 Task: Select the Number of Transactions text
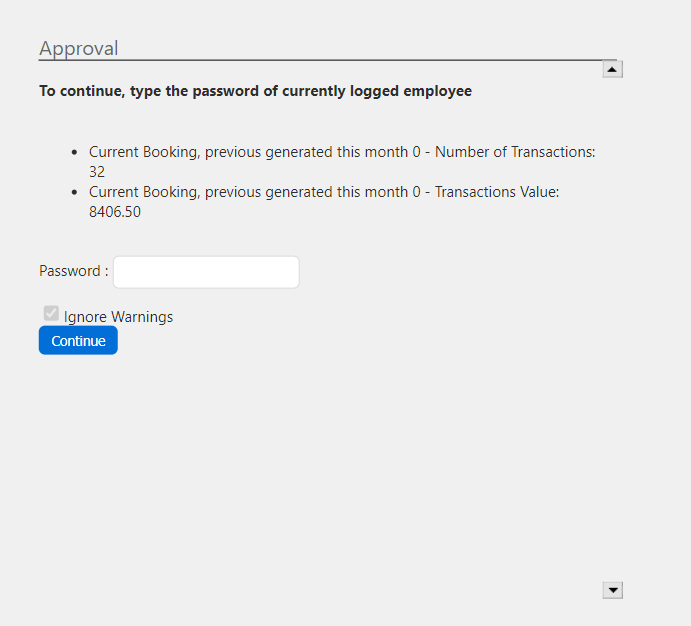pos(515,152)
